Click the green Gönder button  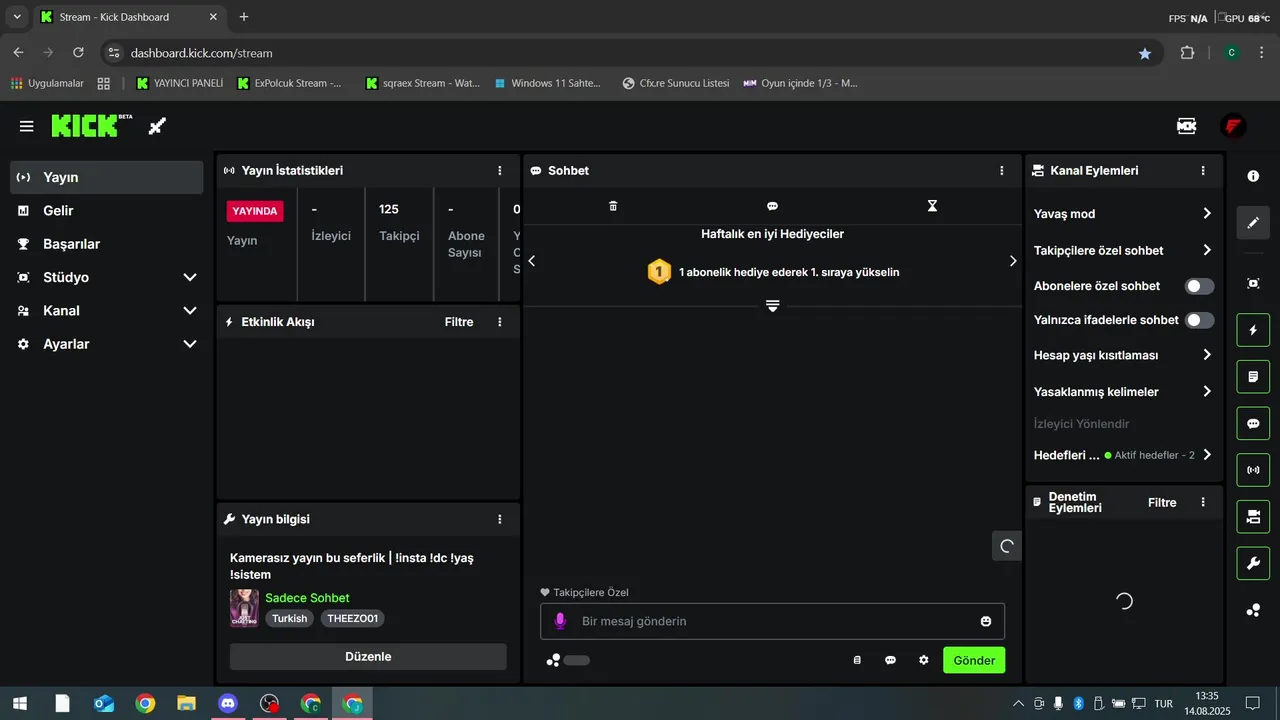(x=974, y=660)
